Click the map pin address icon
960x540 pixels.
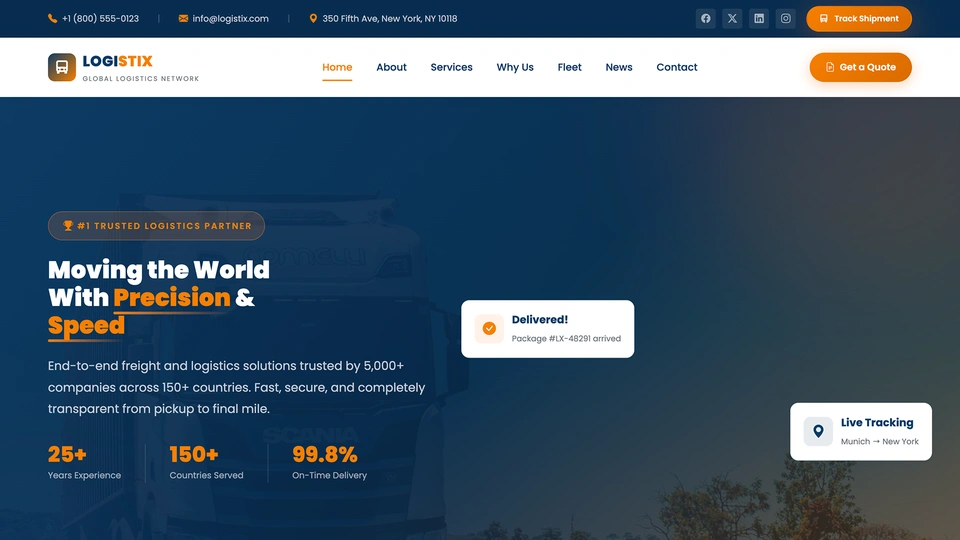[313, 18]
